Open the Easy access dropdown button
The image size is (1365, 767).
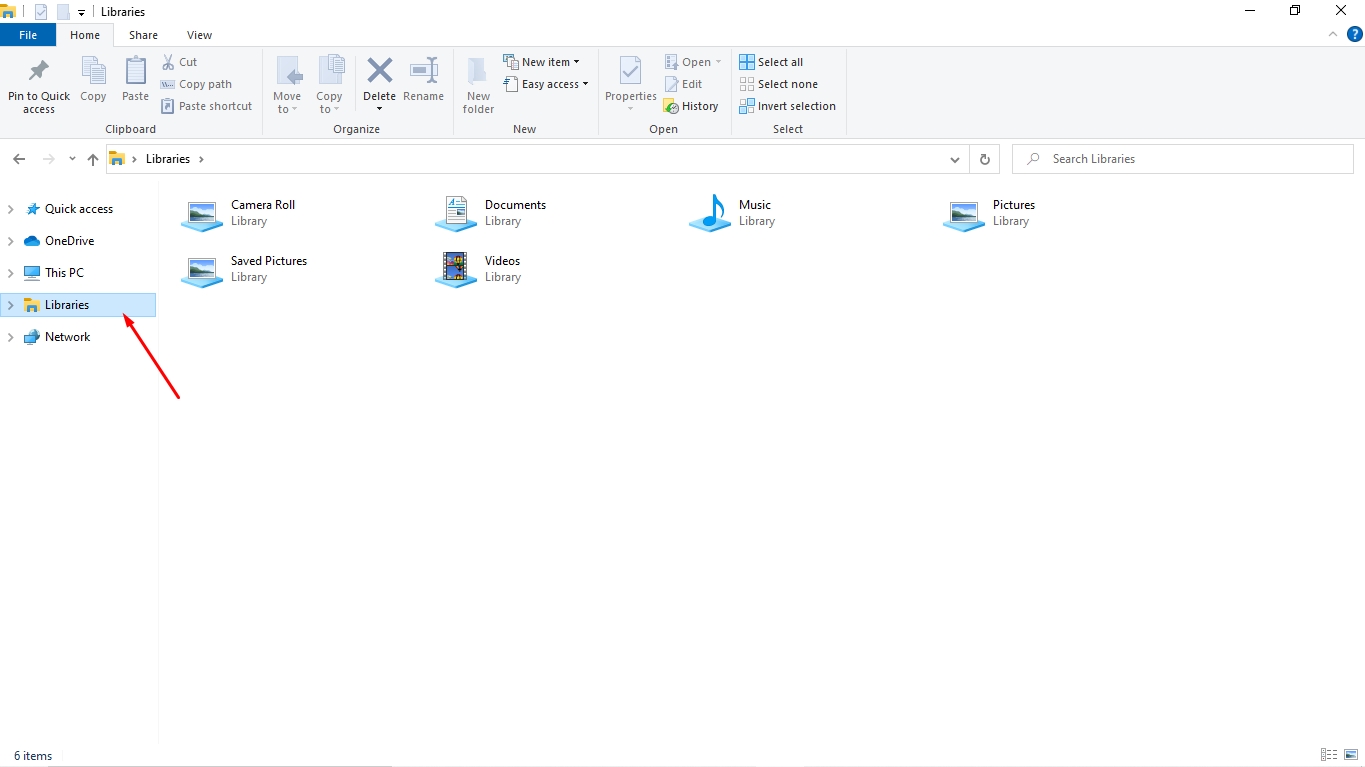(546, 84)
